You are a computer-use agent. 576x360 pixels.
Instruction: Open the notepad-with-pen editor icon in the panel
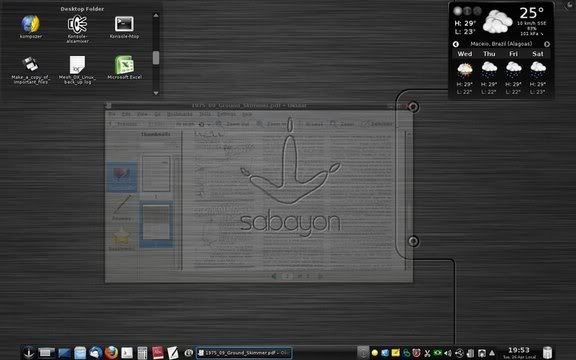tap(172, 353)
